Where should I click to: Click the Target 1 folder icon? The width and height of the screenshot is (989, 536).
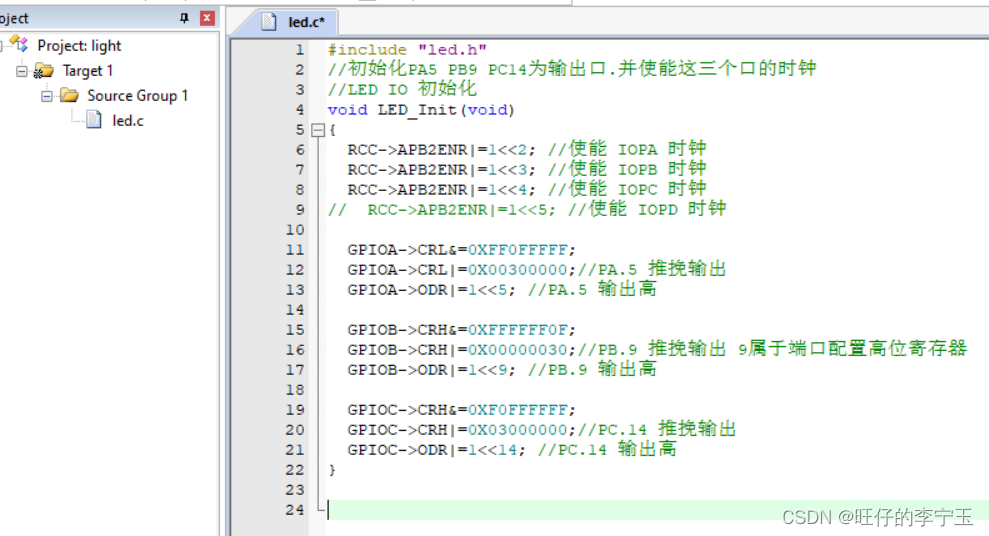click(x=44, y=71)
